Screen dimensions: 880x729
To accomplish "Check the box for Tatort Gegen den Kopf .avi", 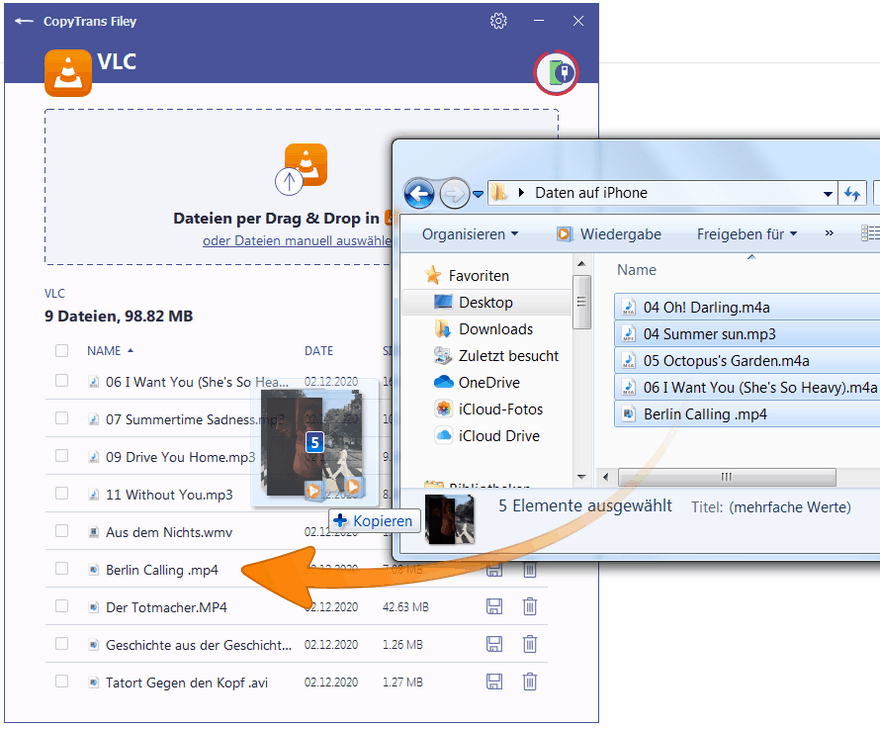I will click(62, 681).
